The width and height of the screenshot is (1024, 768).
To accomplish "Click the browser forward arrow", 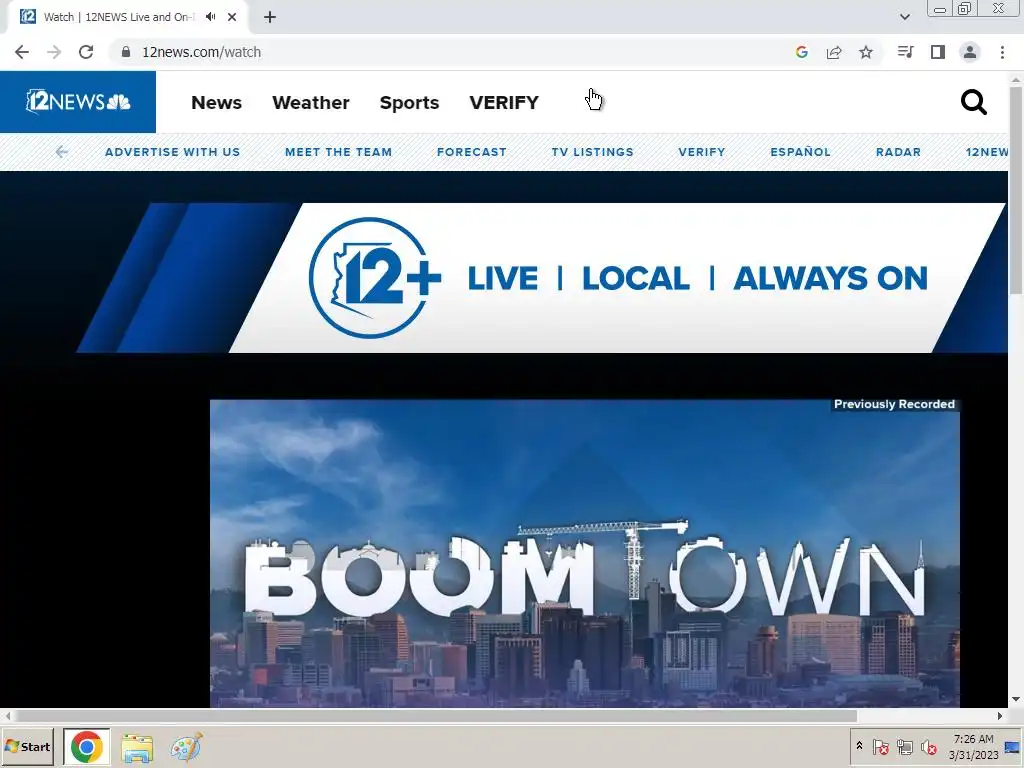I will click(54, 52).
